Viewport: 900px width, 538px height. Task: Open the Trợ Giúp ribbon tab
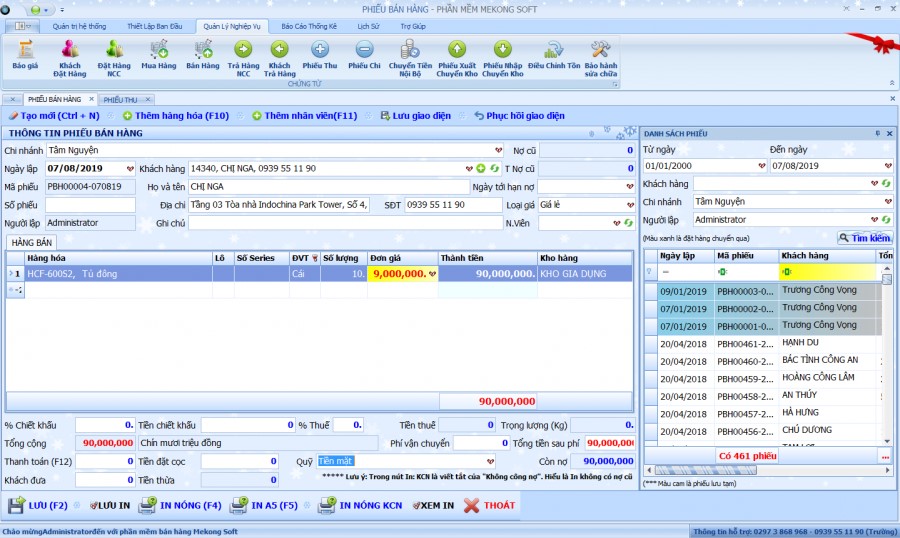coord(413,26)
